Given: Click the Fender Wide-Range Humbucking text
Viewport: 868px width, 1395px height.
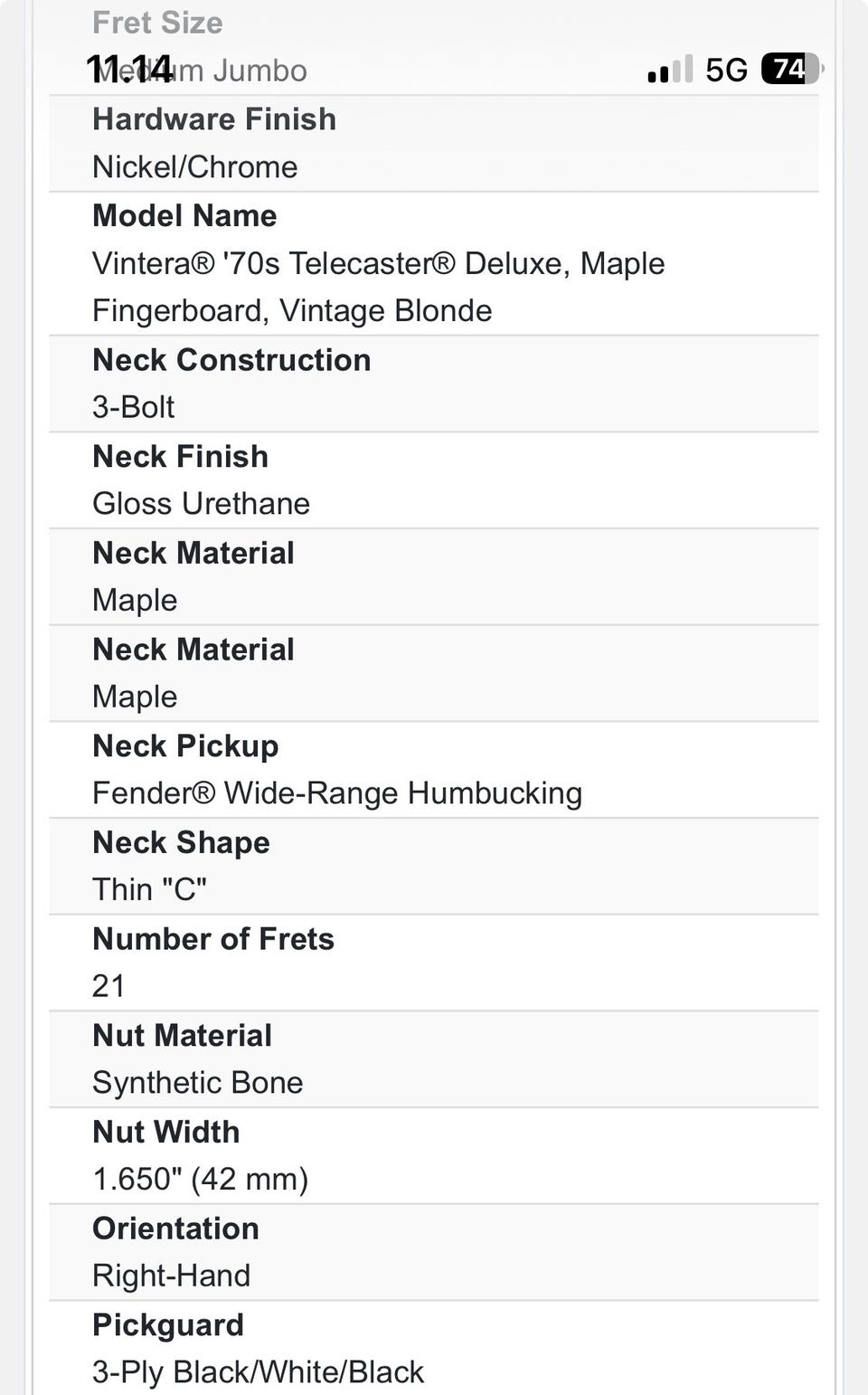Looking at the screenshot, I should tap(336, 793).
